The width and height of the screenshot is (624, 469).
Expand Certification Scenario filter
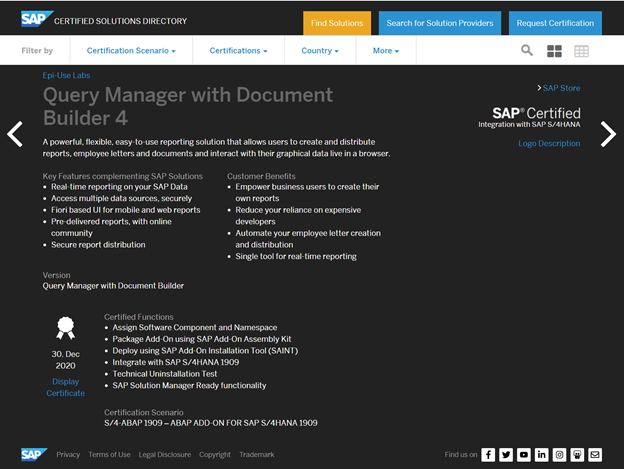coord(131,51)
